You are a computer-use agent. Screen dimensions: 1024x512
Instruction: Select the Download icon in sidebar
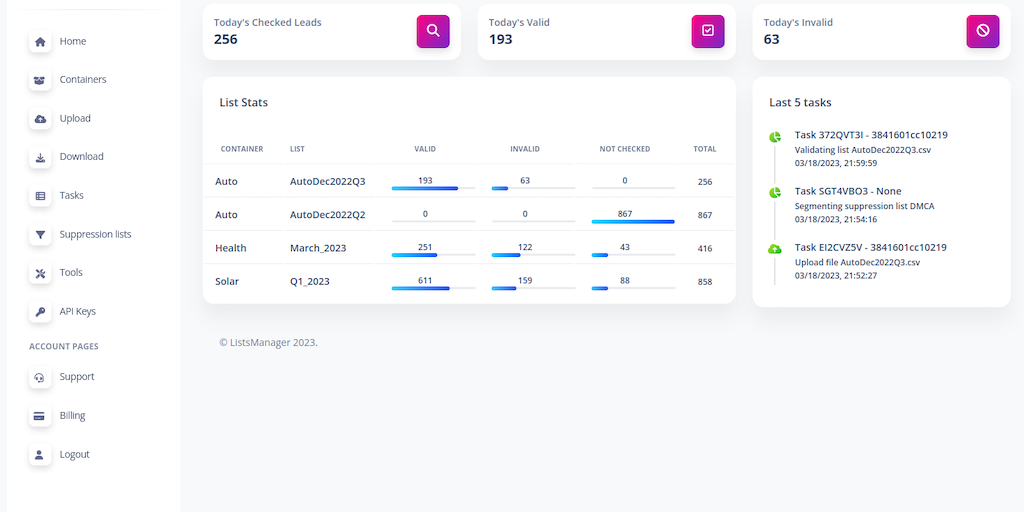(40, 157)
